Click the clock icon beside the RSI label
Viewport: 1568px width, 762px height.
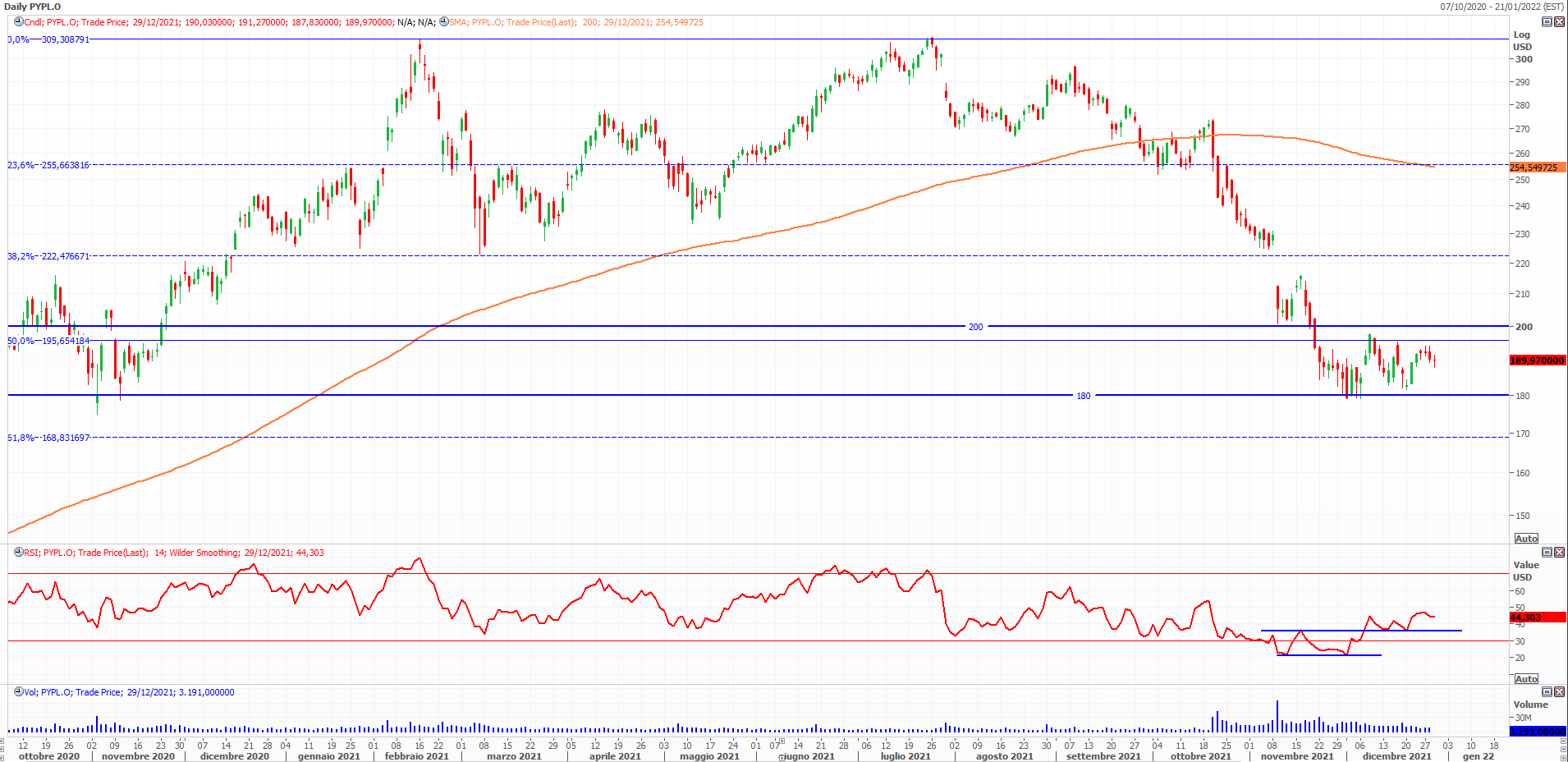point(18,553)
